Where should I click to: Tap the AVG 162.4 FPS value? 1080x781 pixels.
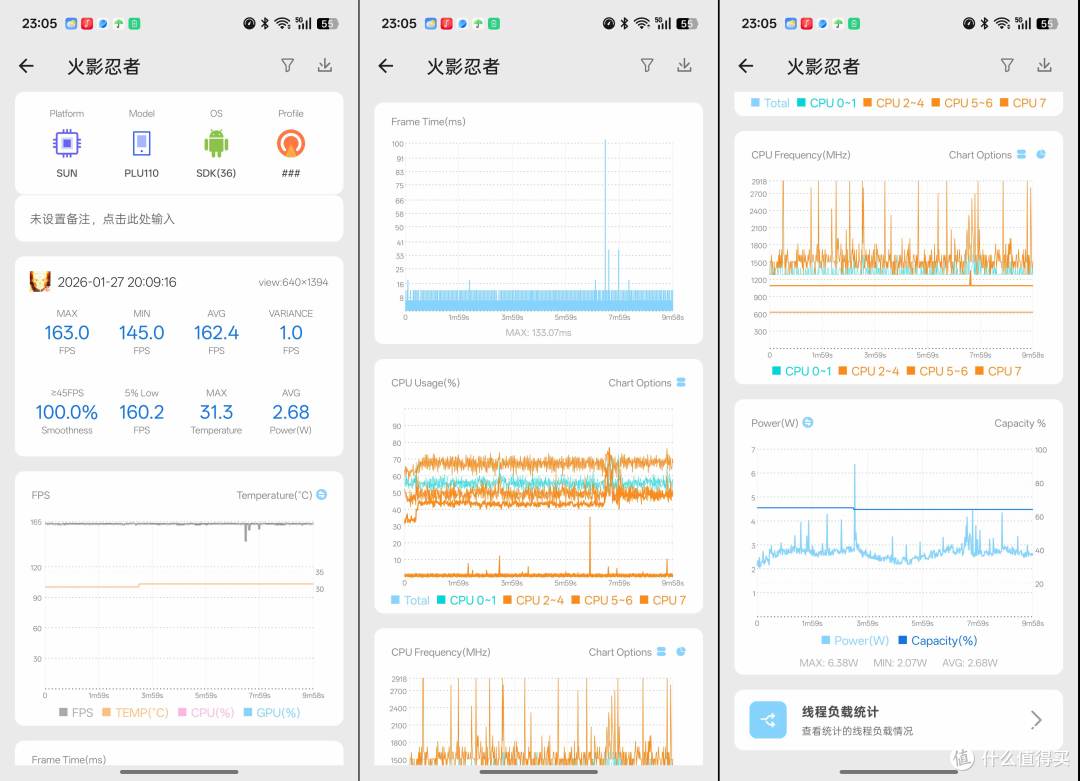(x=216, y=333)
